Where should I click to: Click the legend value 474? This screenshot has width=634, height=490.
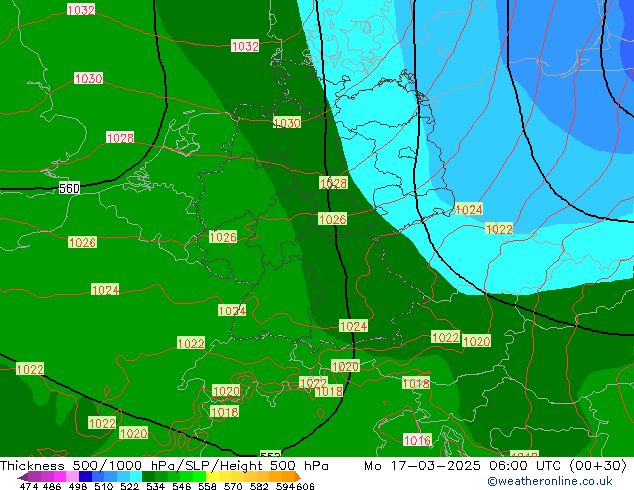pyautogui.click(x=29, y=486)
